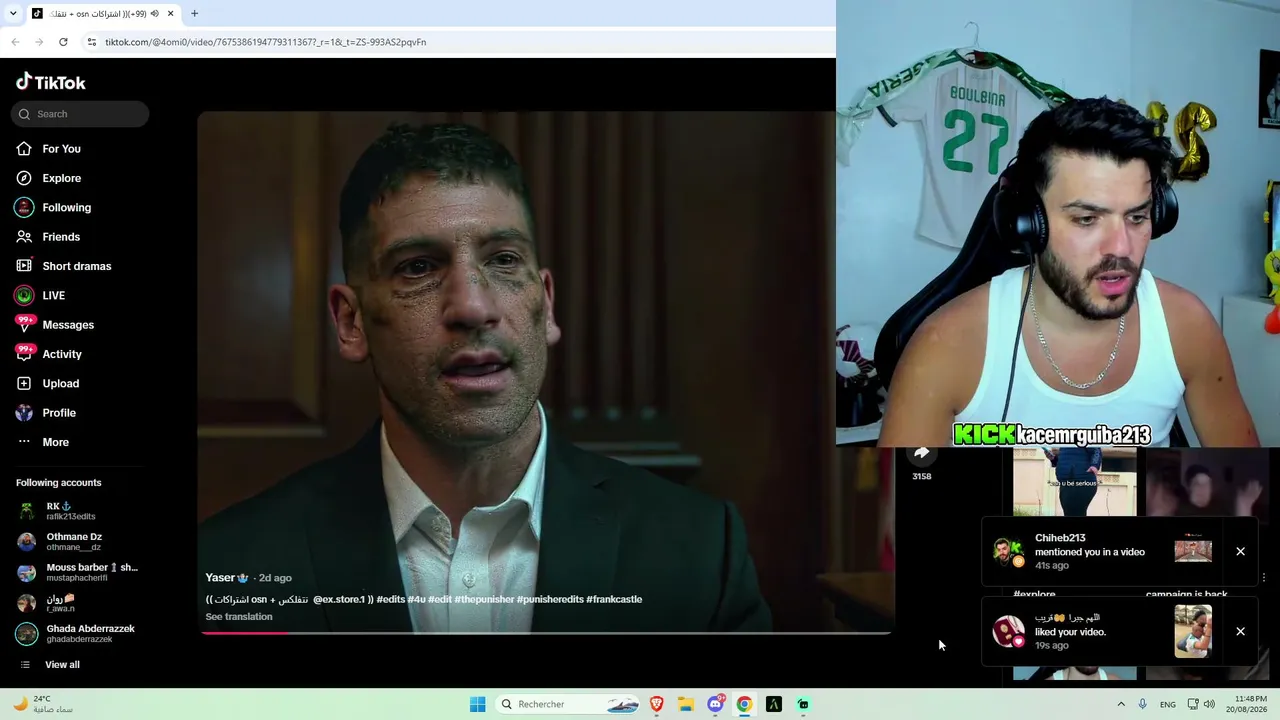
Task: Open File Explorer from the taskbar
Action: click(x=686, y=704)
